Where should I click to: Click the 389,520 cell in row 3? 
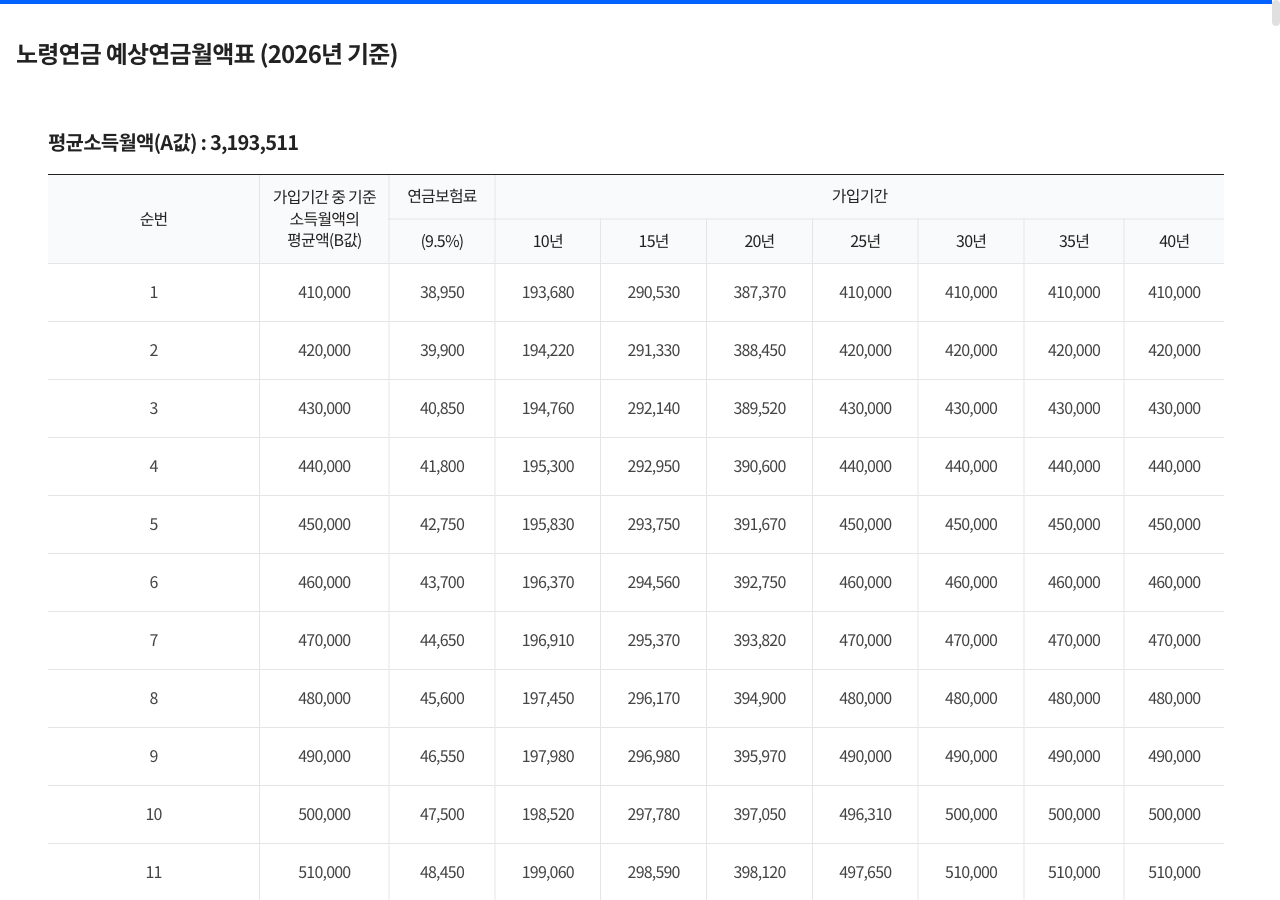click(760, 409)
